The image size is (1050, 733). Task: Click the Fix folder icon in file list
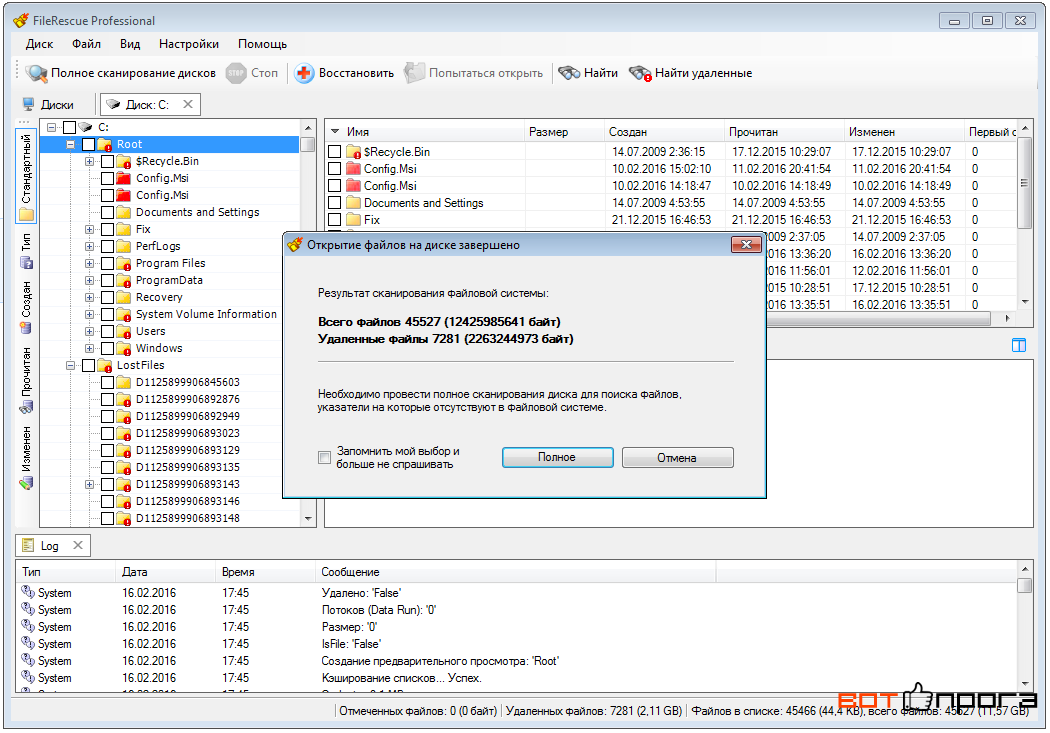click(x=354, y=220)
